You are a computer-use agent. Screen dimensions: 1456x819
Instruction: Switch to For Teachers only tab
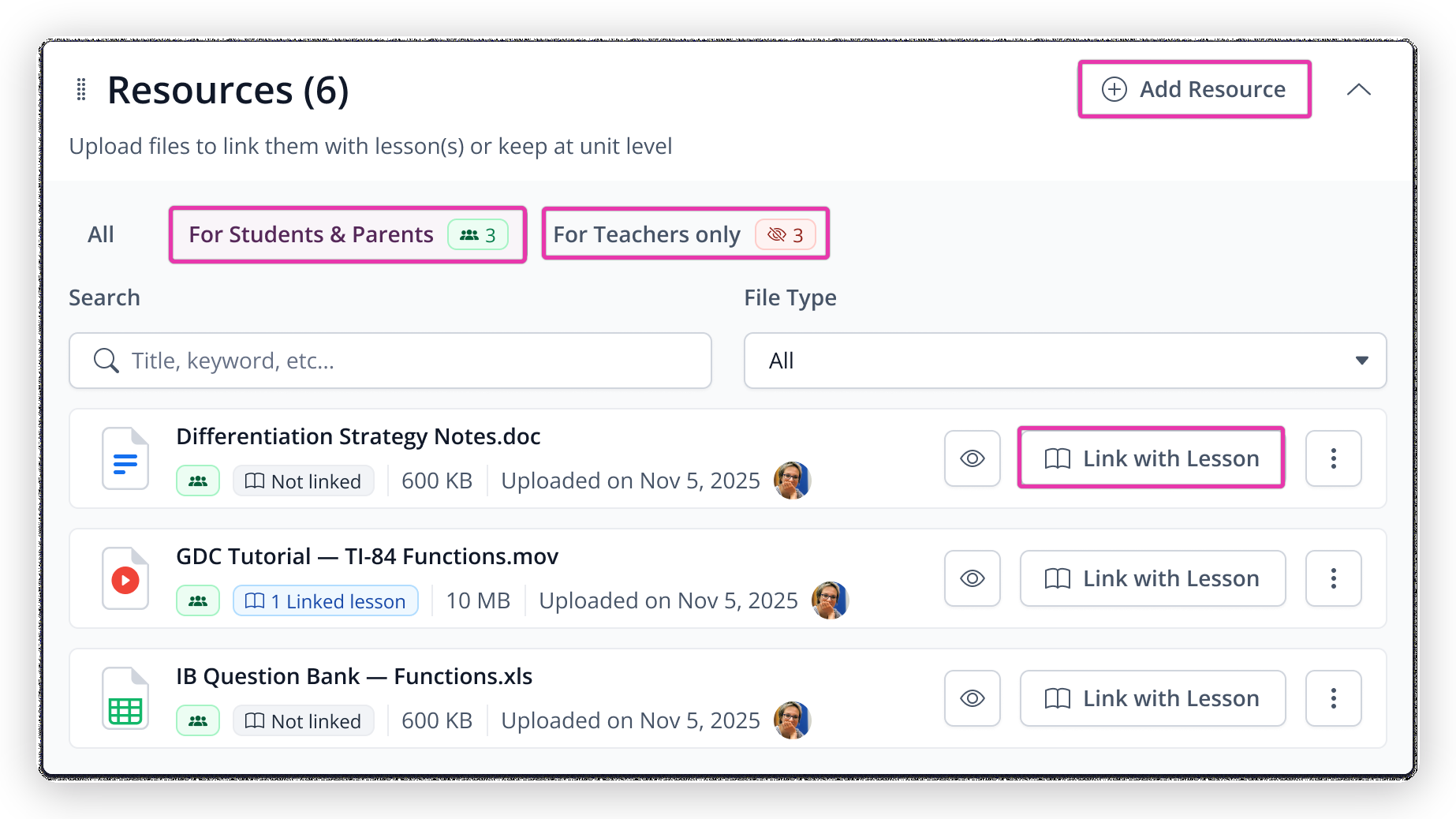(x=685, y=234)
